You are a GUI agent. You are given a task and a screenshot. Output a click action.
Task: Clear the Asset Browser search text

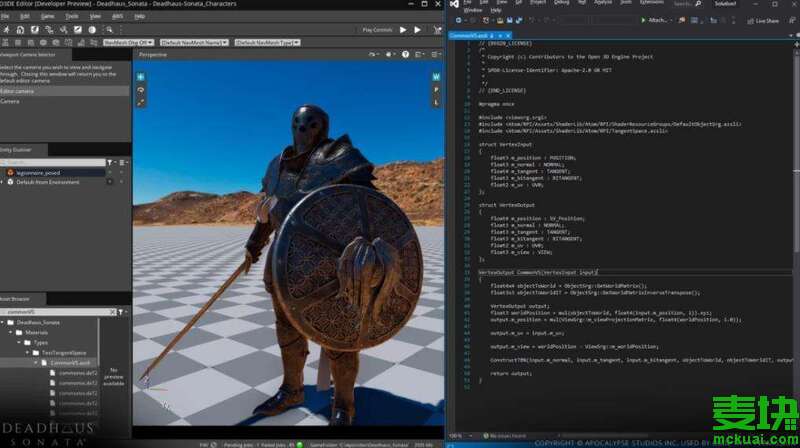tap(113, 312)
